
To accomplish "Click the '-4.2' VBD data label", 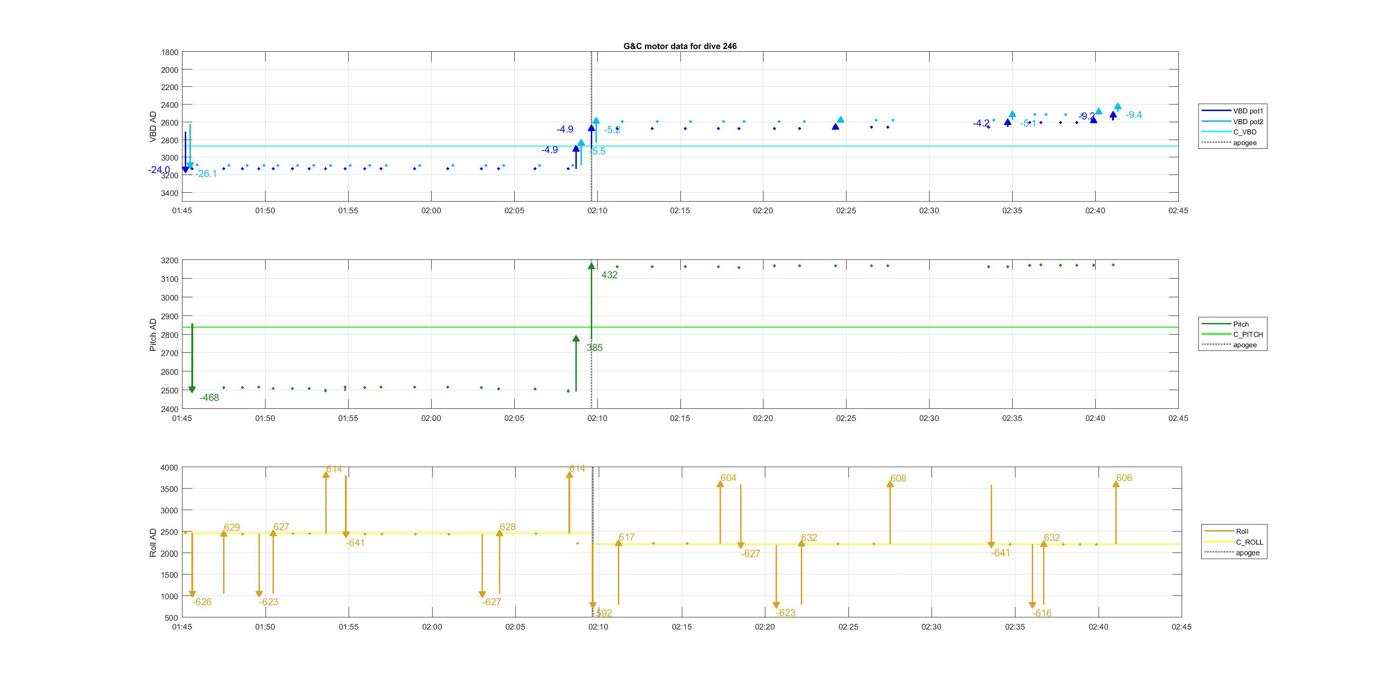I will 981,124.
